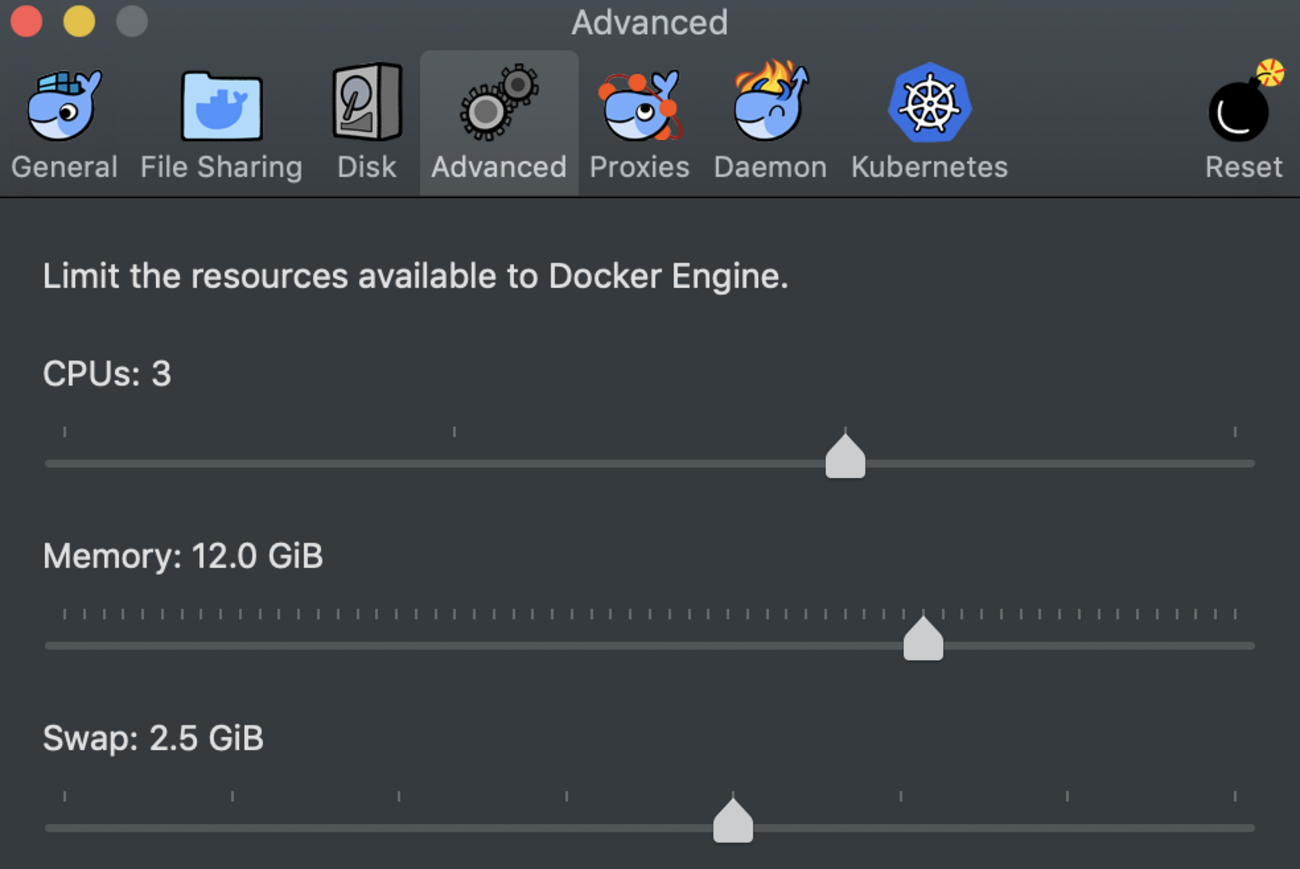Switch to the Kubernetes tab label
Viewport: 1300px width, 869px height.
coord(929,167)
